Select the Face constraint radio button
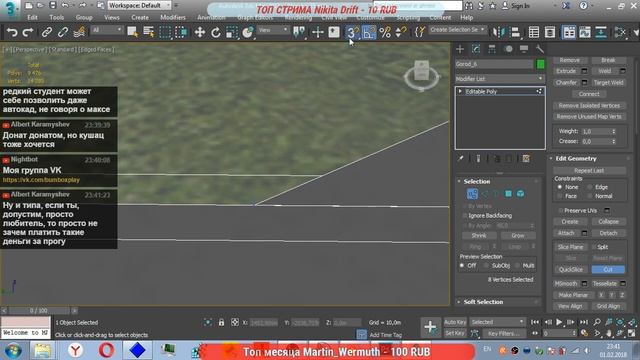 click(560, 196)
